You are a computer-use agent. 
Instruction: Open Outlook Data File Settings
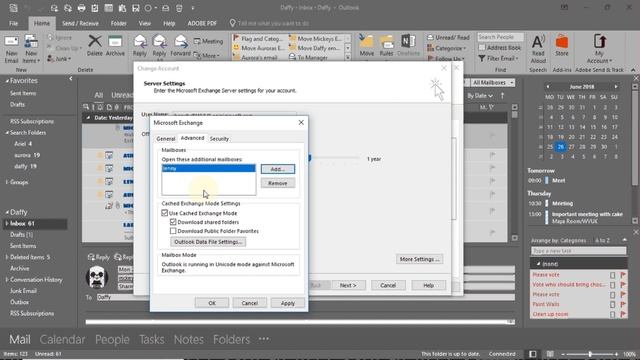pos(208,242)
